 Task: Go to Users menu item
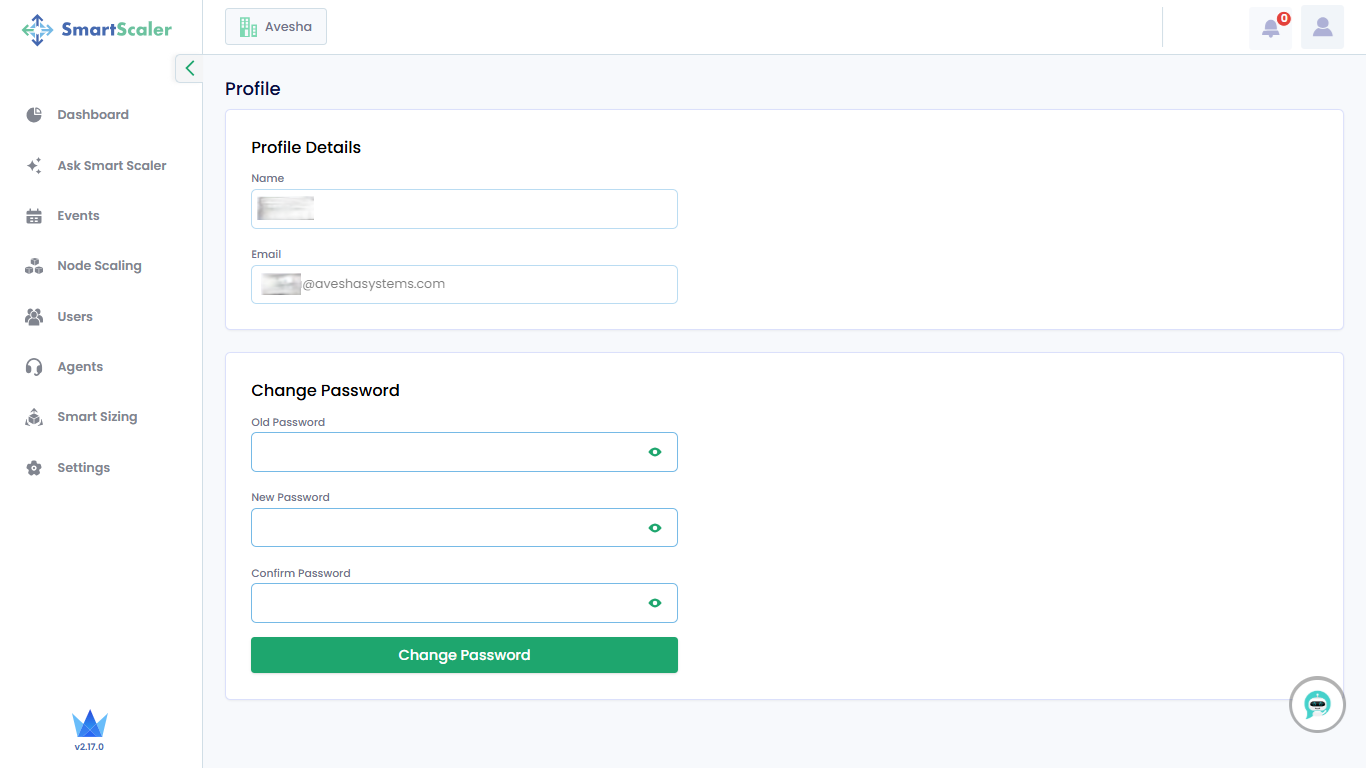point(75,317)
